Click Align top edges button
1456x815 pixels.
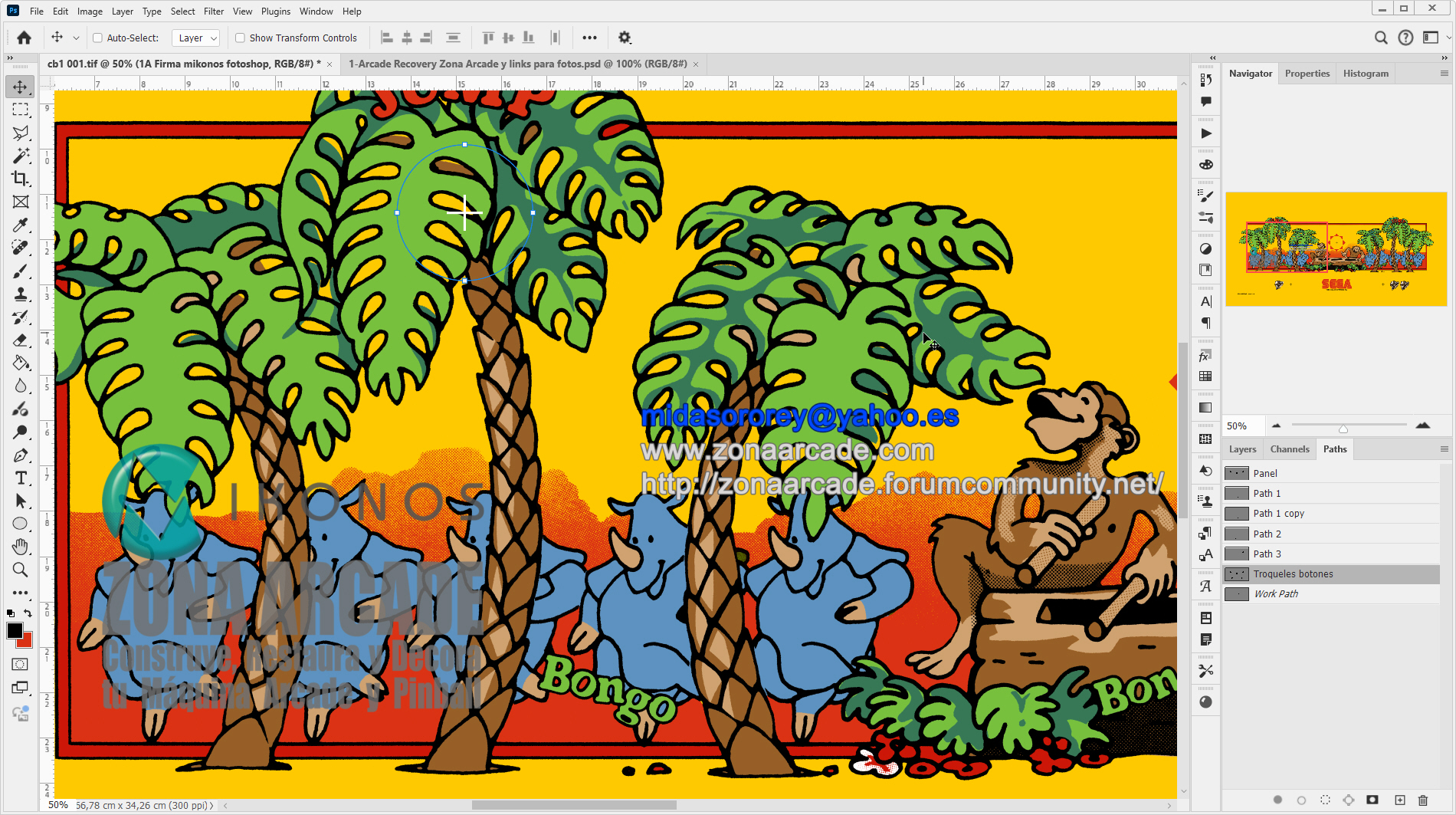[488, 38]
